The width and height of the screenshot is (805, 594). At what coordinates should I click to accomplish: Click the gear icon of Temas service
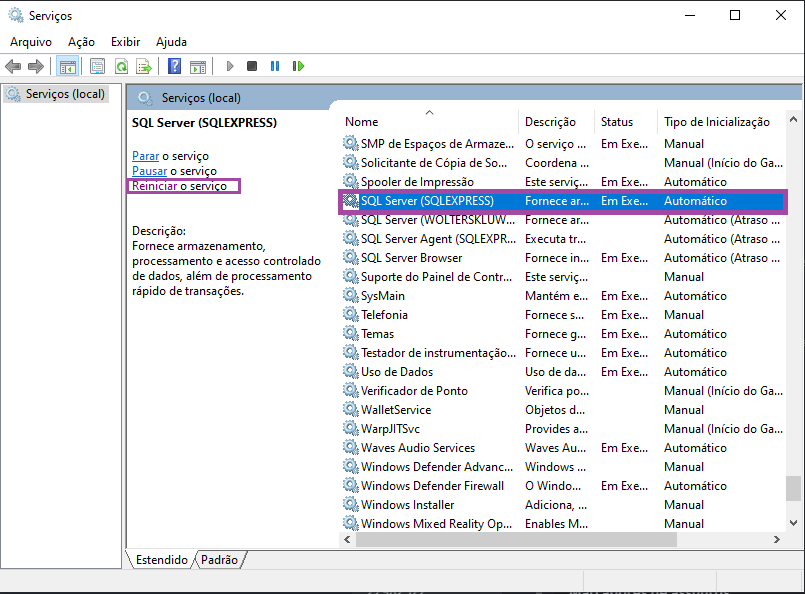(x=351, y=333)
